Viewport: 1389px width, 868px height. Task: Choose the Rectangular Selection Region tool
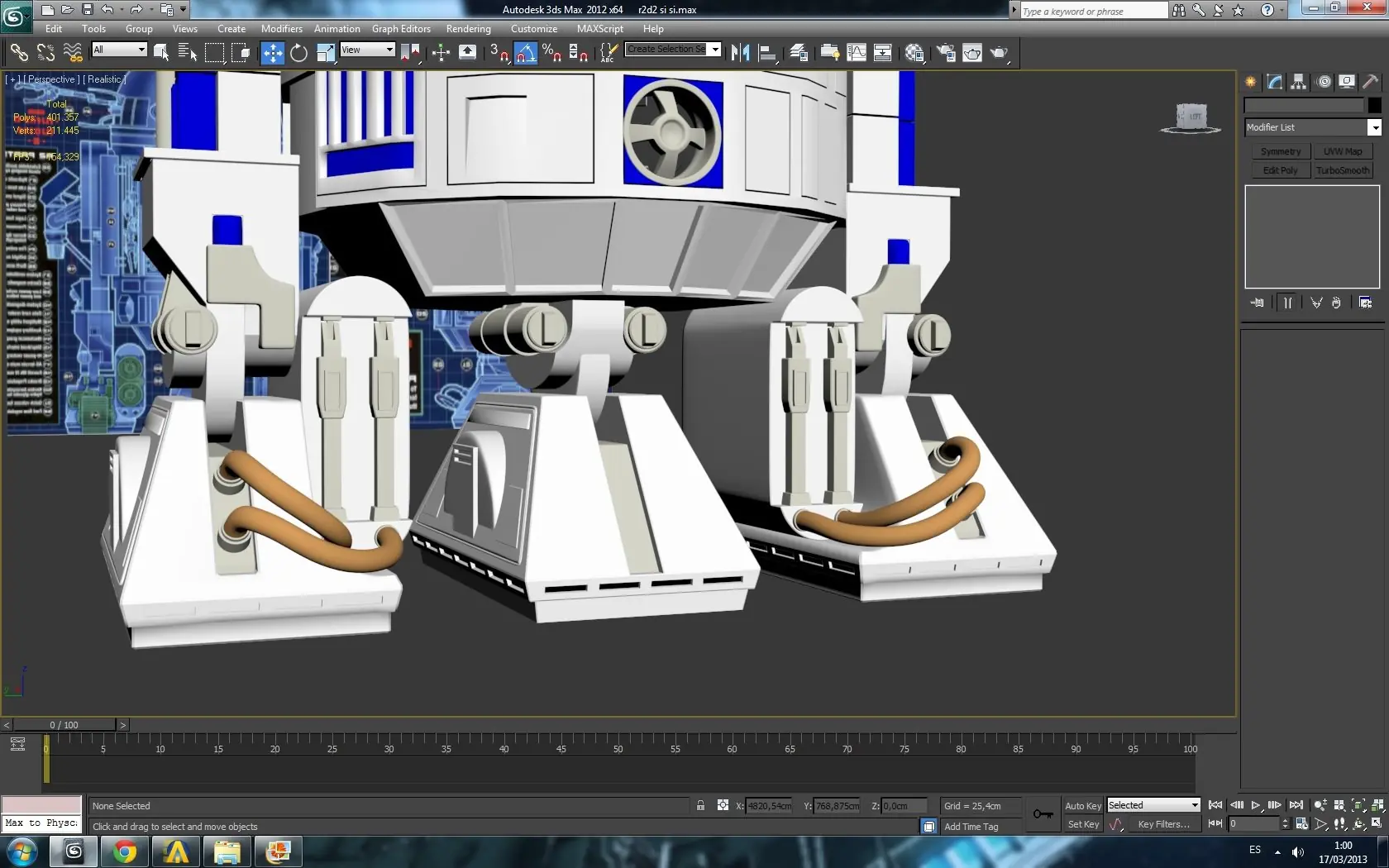[x=214, y=53]
